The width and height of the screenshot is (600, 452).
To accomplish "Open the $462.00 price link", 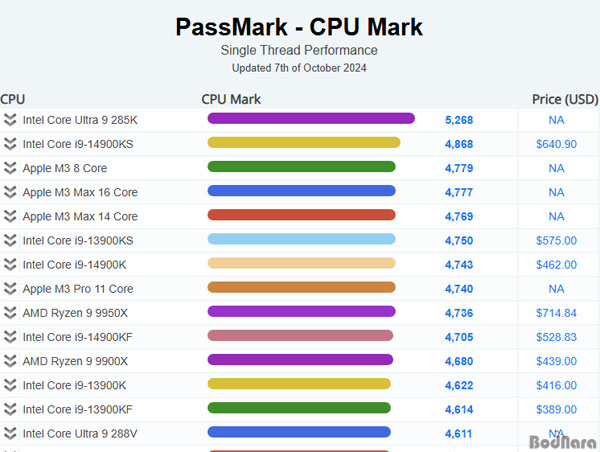I will point(556,265).
